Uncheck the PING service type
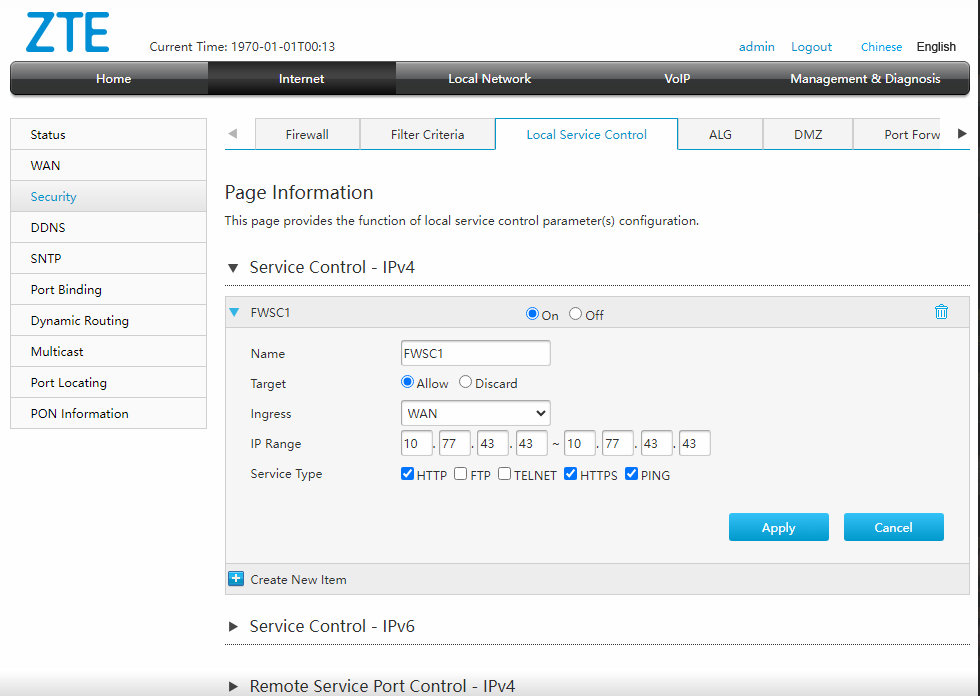Screen dimensions: 980x696 click(631, 474)
